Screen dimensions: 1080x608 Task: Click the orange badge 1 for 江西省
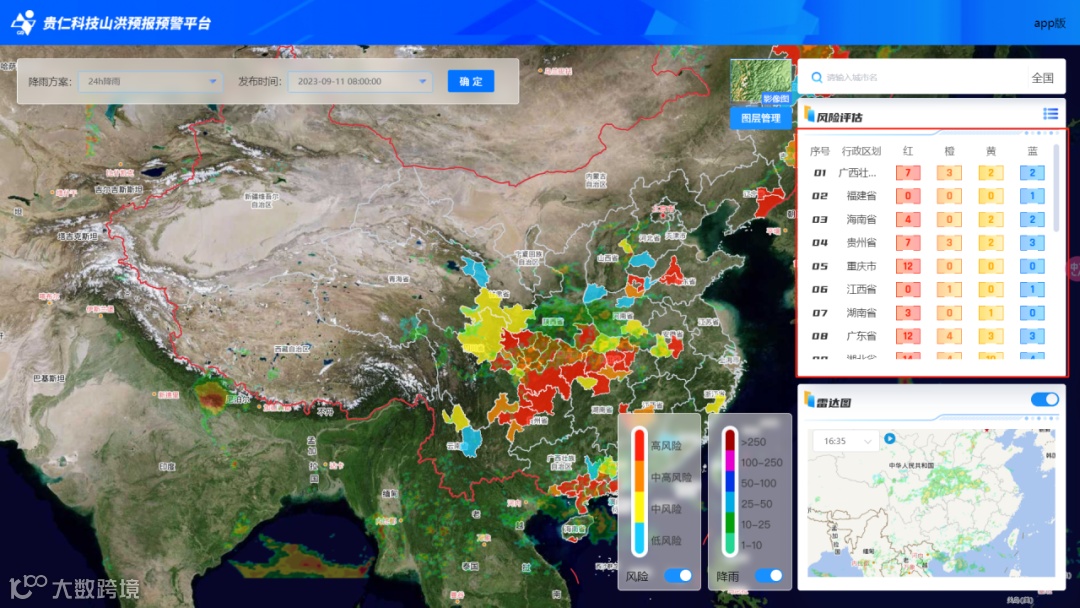[949, 289]
